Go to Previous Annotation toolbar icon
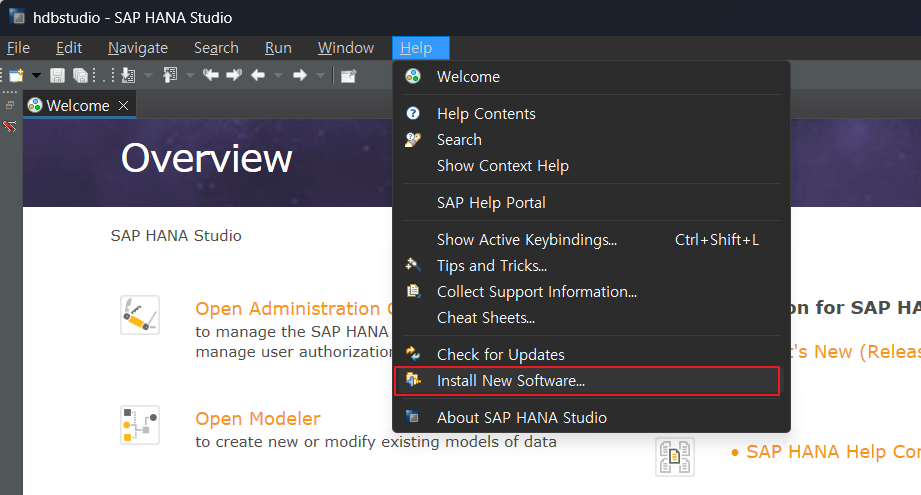 [170, 75]
